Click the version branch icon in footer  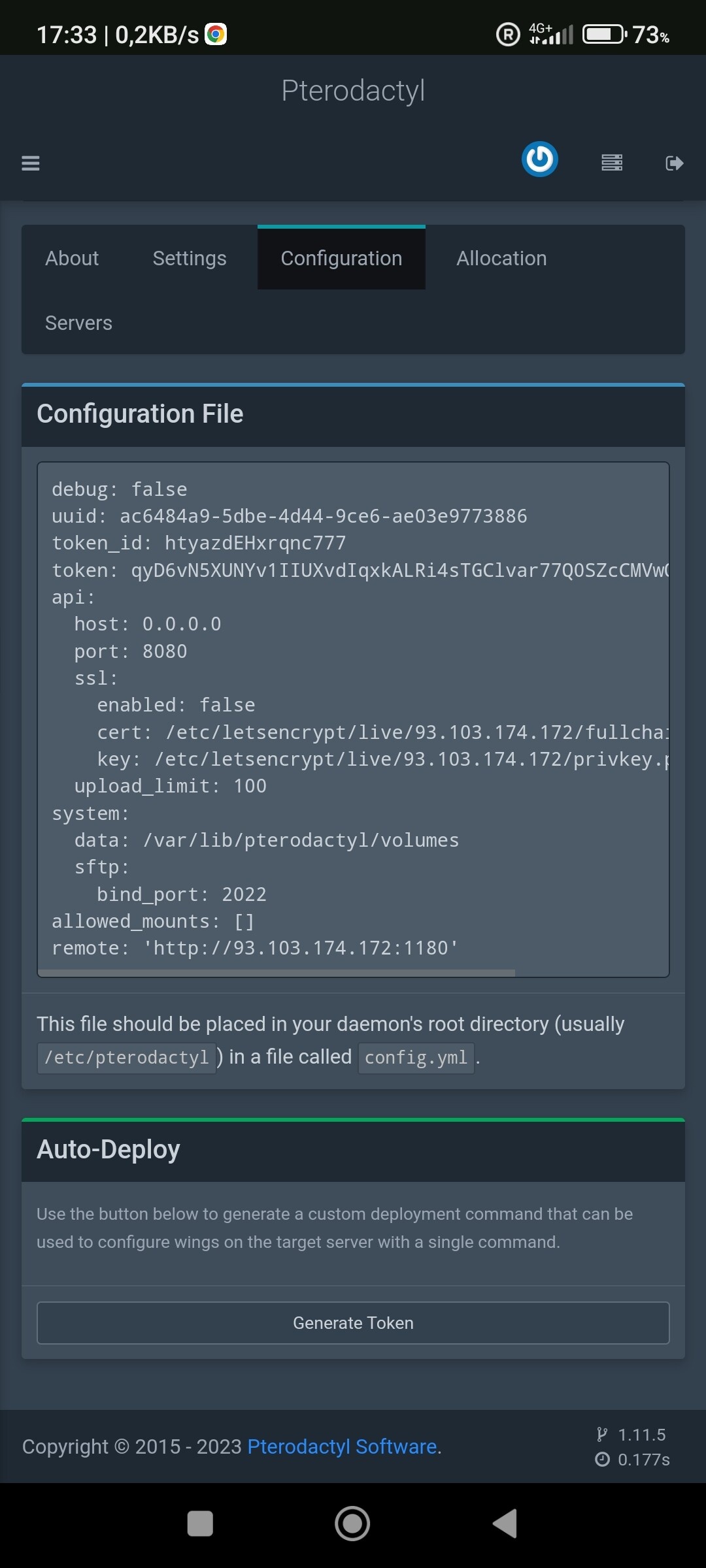602,1435
